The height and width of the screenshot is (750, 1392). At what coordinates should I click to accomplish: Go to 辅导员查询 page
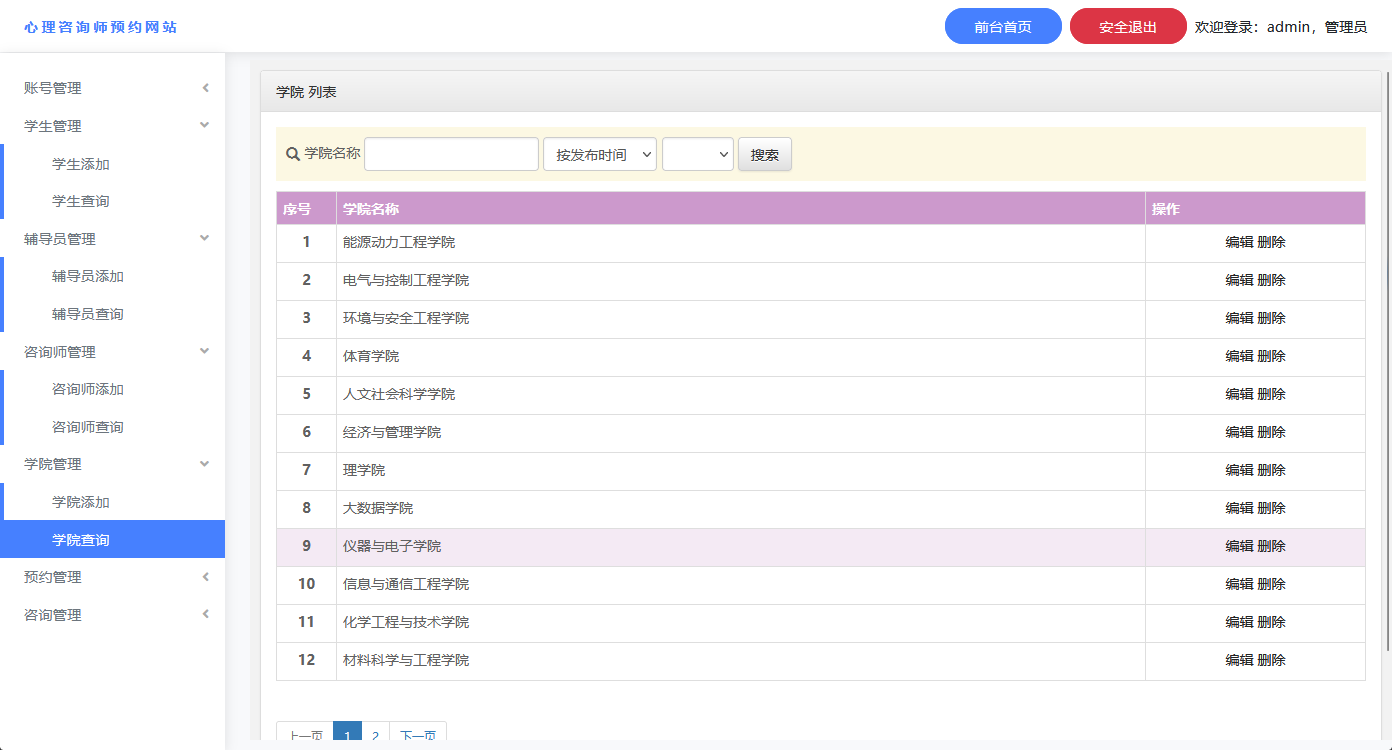point(88,314)
